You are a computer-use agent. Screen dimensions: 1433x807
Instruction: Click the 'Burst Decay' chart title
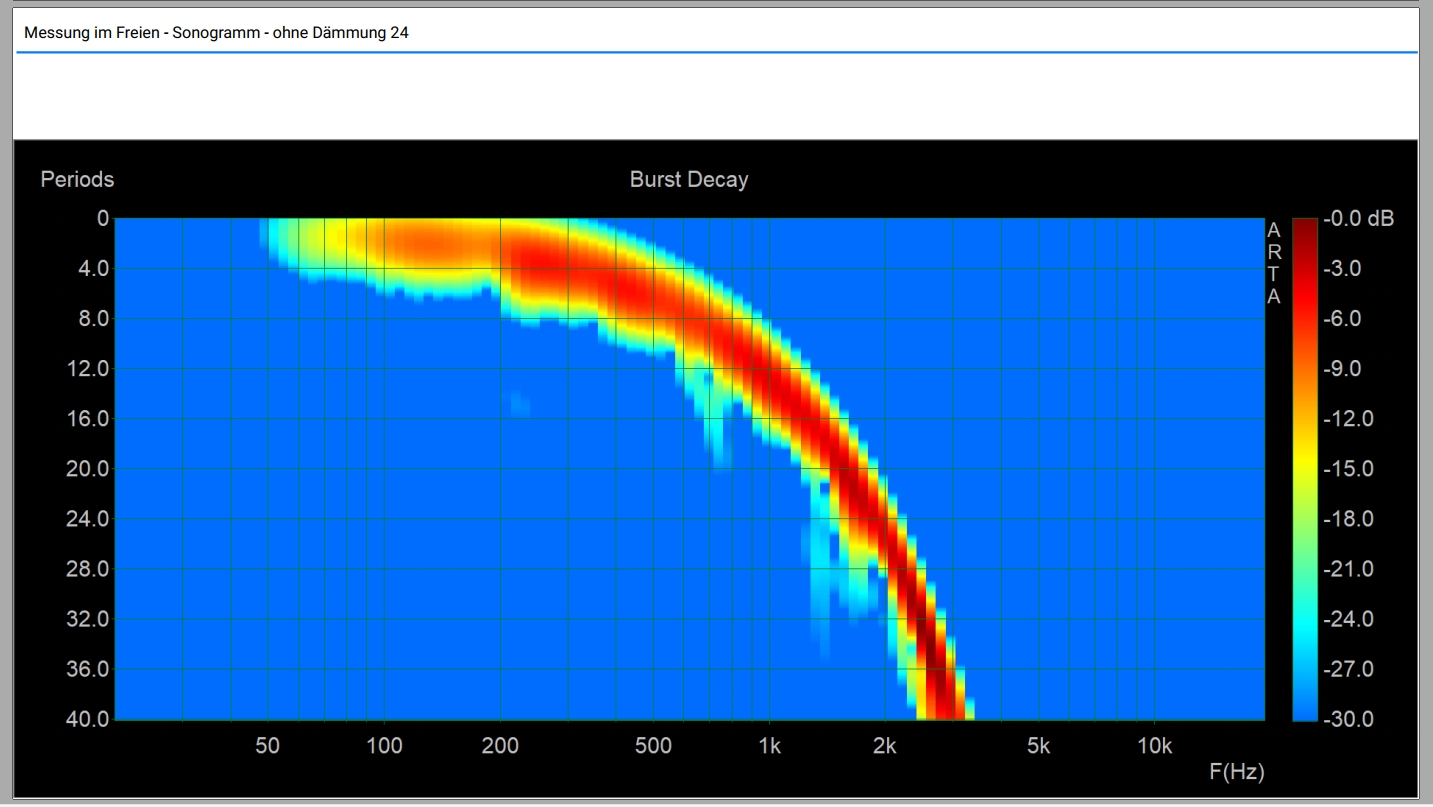[x=689, y=180]
